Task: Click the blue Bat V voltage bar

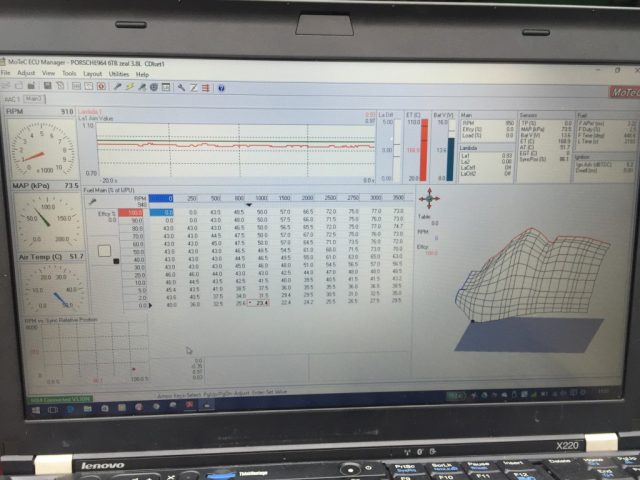Action: tap(450, 159)
